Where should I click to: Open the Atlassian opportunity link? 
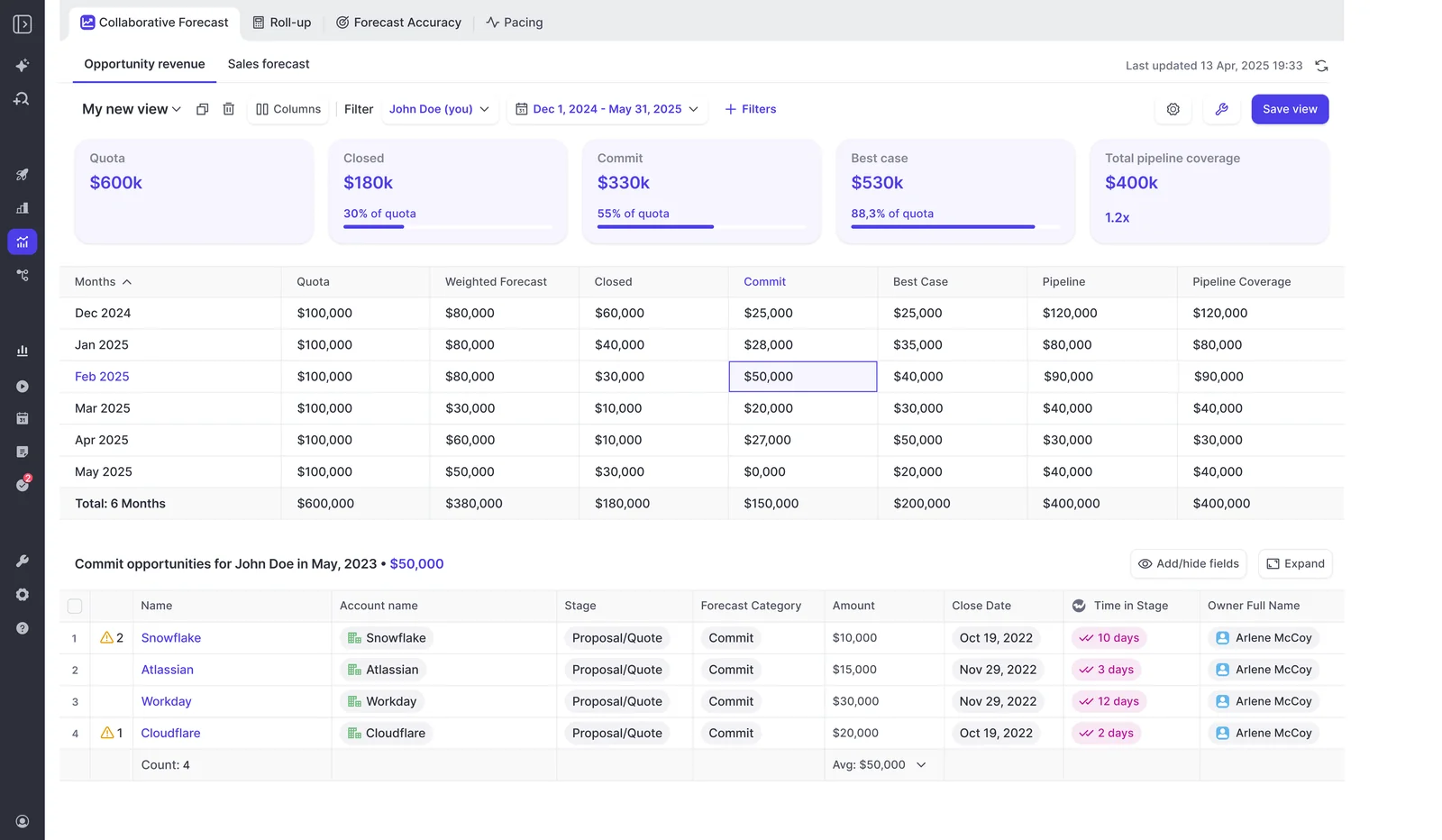coord(168,670)
